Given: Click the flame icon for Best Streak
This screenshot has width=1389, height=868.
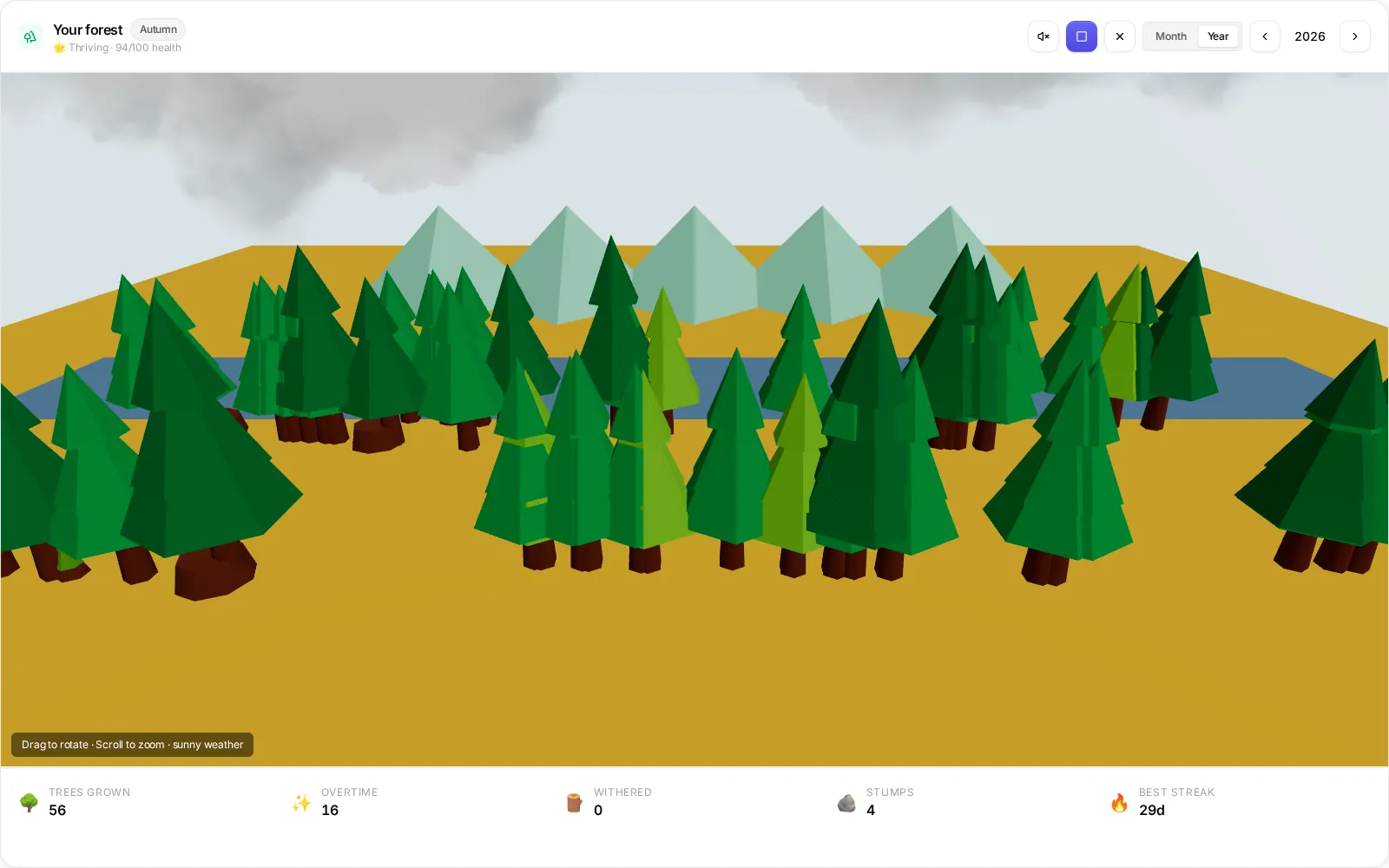Looking at the screenshot, I should pos(1119,802).
